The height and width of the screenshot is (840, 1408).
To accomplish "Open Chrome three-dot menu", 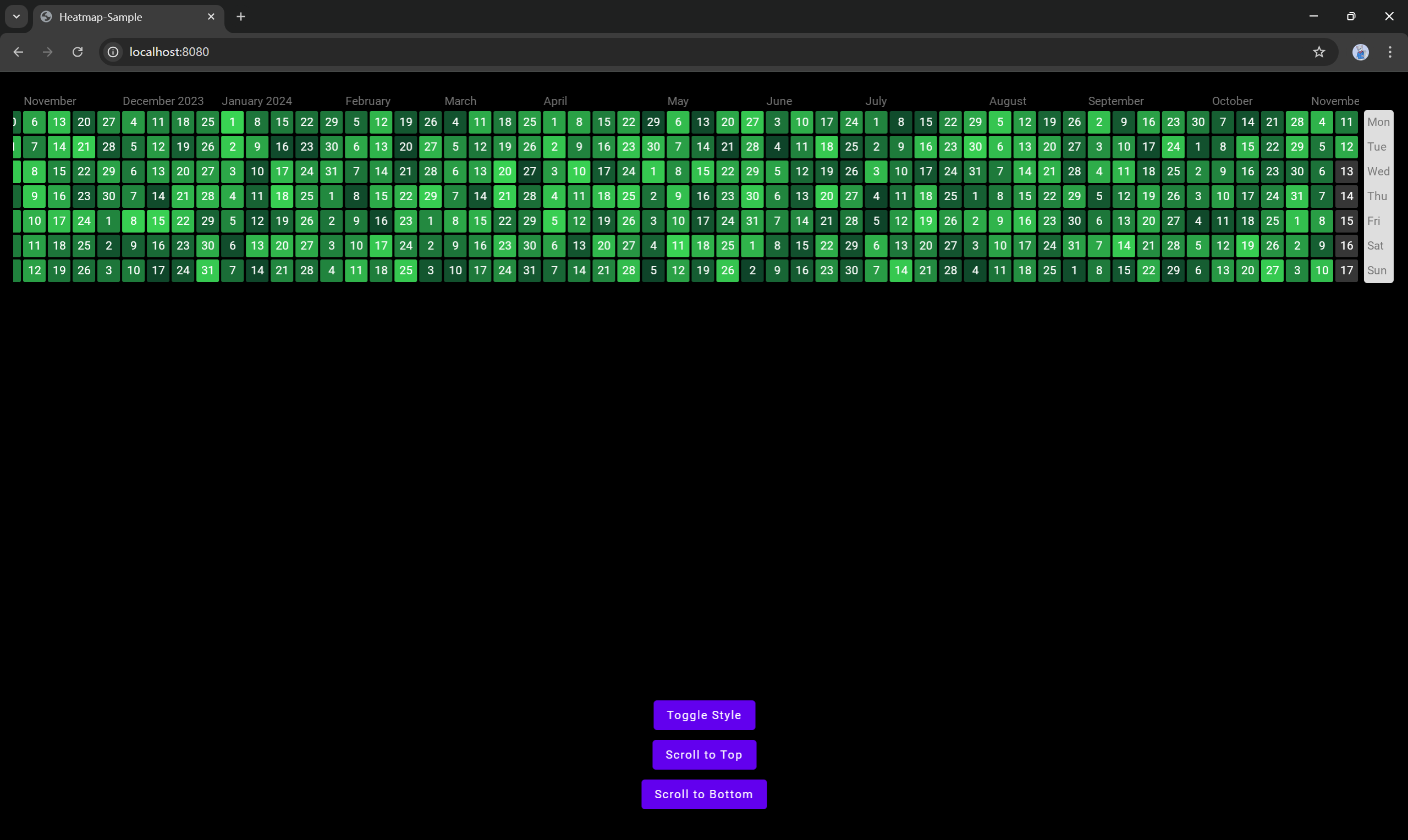I will click(1390, 52).
